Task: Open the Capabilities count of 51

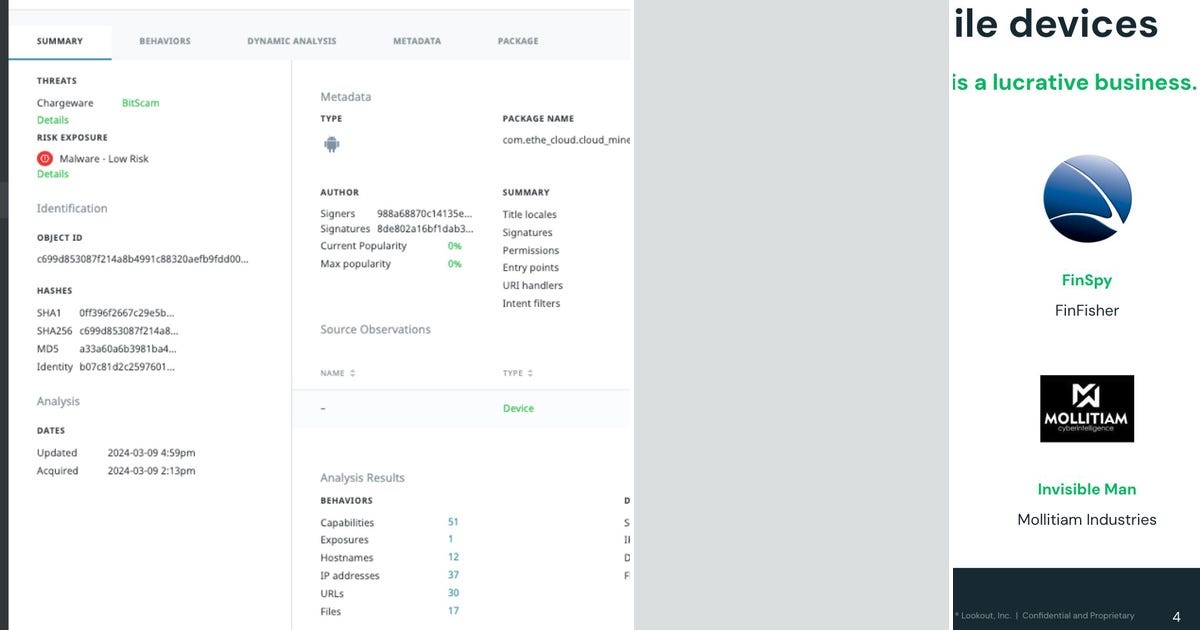Action: (453, 522)
